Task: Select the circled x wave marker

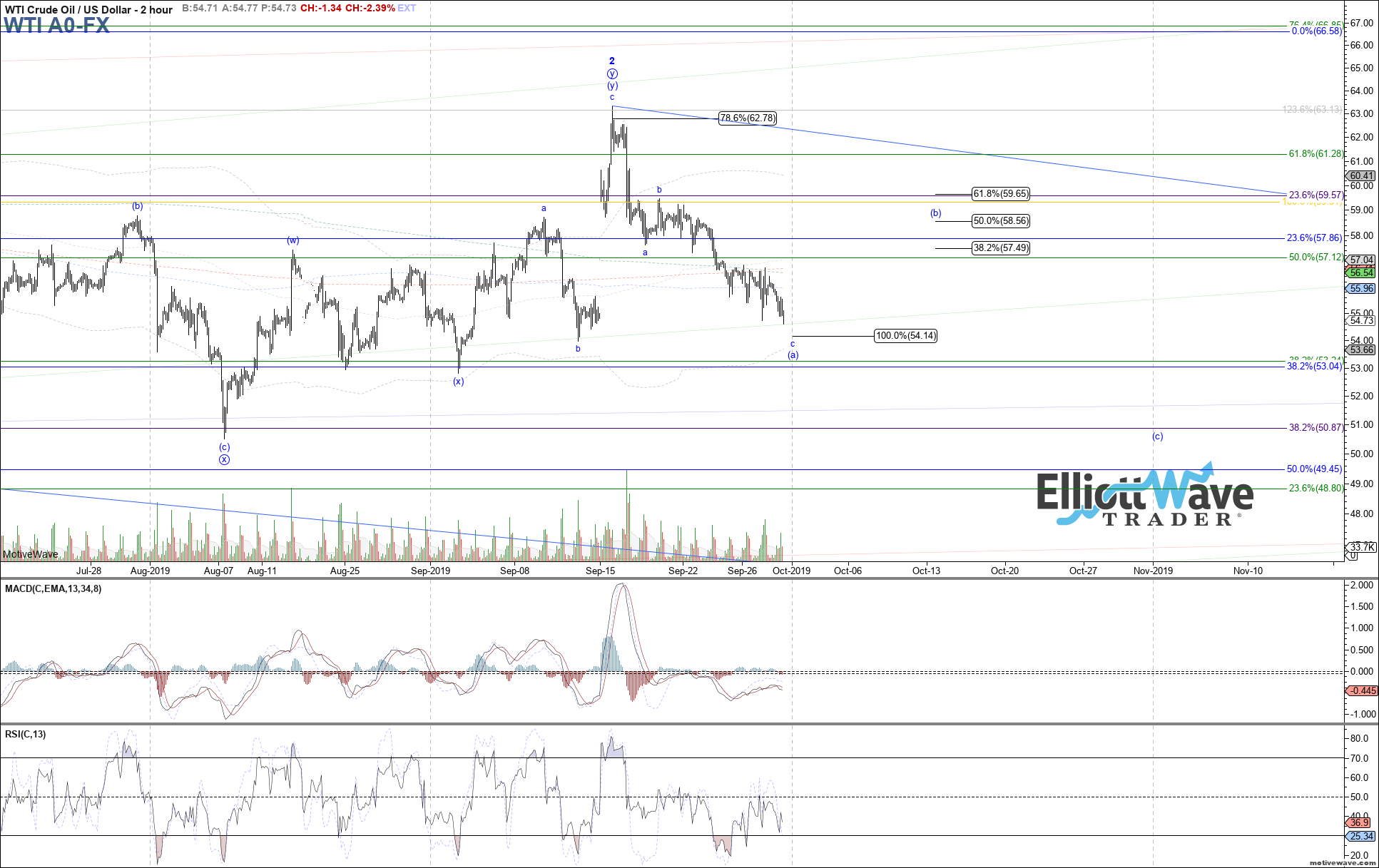Action: (224, 459)
